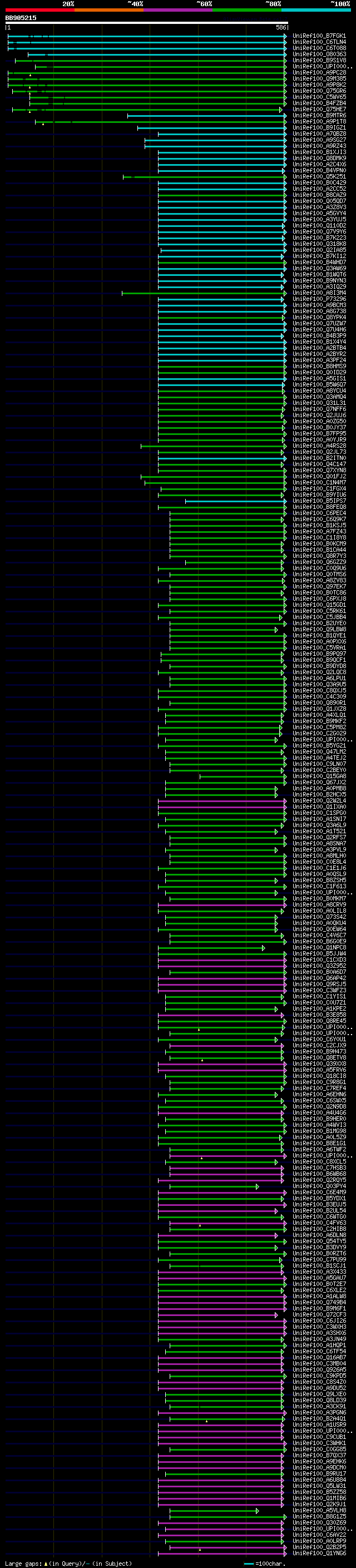This screenshot has width=356, height=1568.
Task: Click hit UniRef100_Q72CF3
Action: 319,1315
